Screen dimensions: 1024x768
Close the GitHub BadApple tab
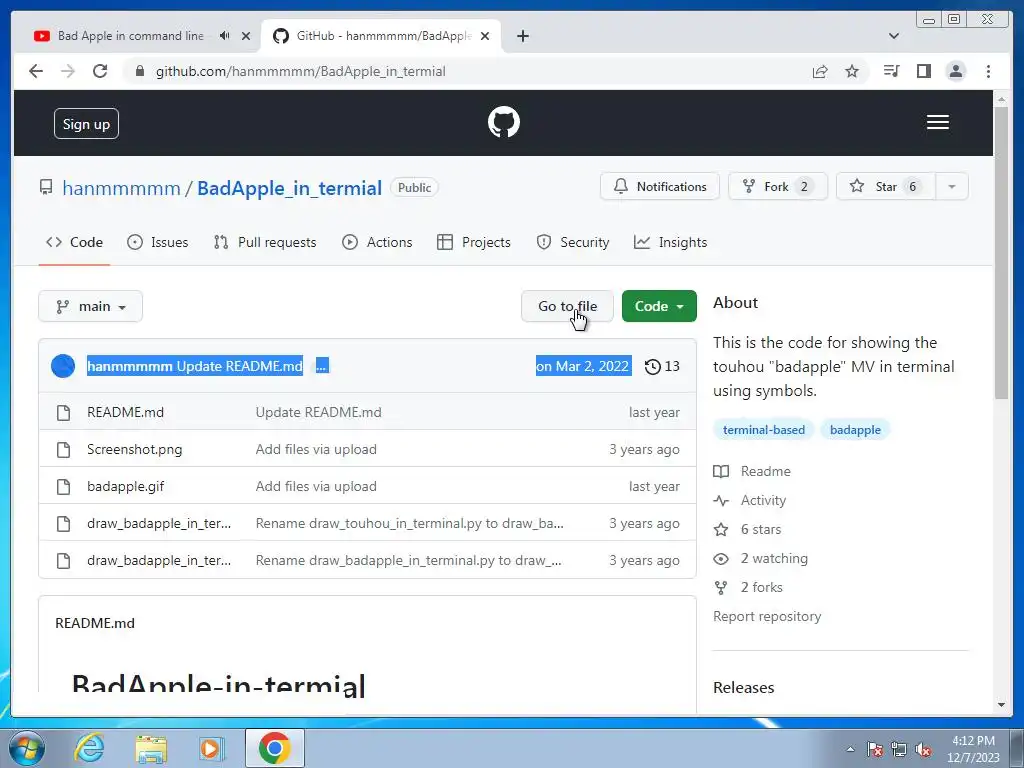(x=485, y=36)
